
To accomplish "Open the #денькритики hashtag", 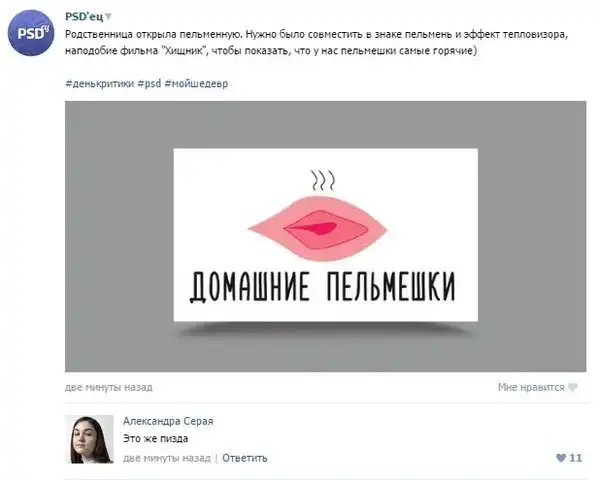I will [x=99, y=83].
